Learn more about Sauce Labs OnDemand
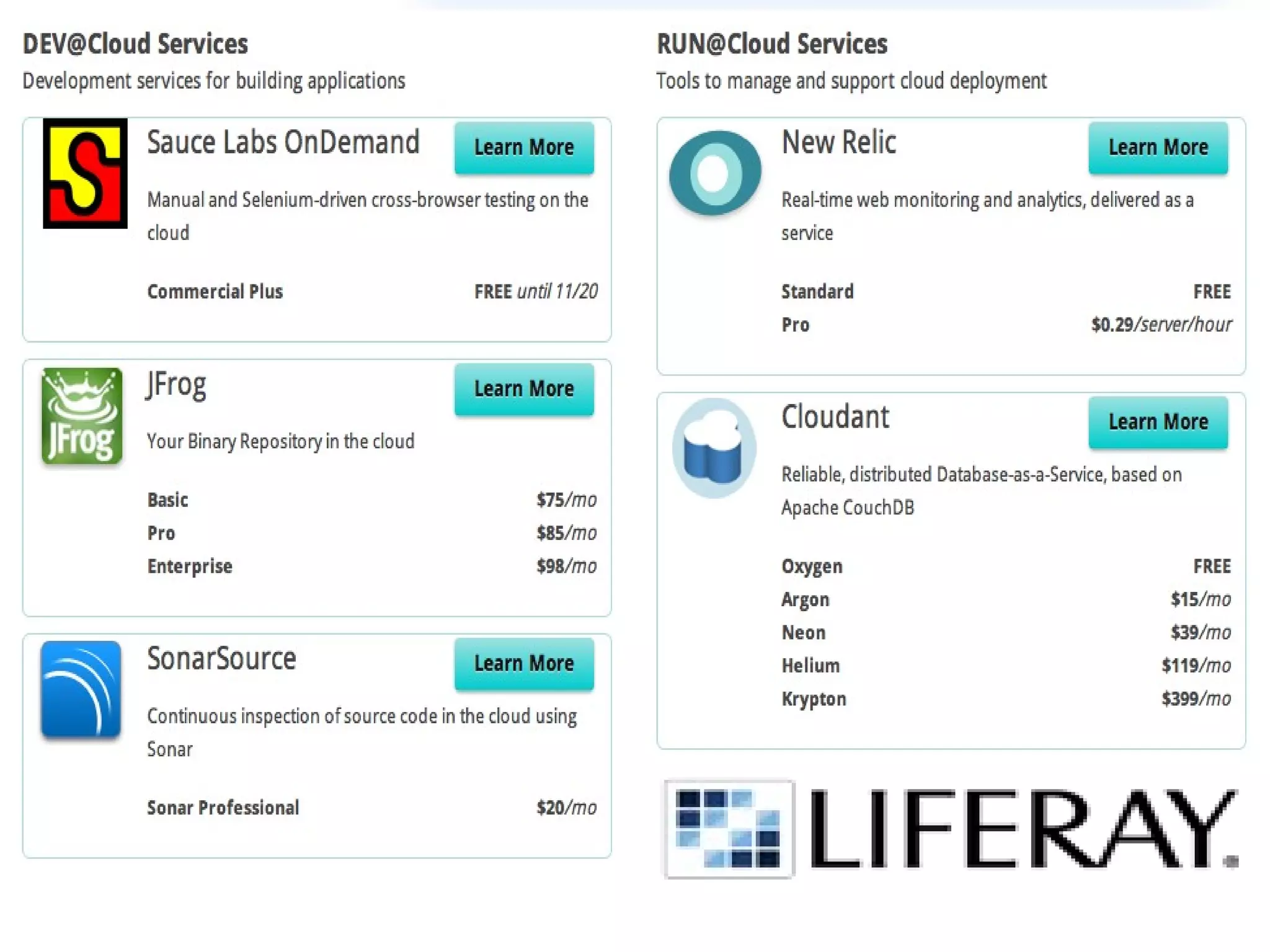Image resolution: width=1270 pixels, height=952 pixels. pos(524,148)
